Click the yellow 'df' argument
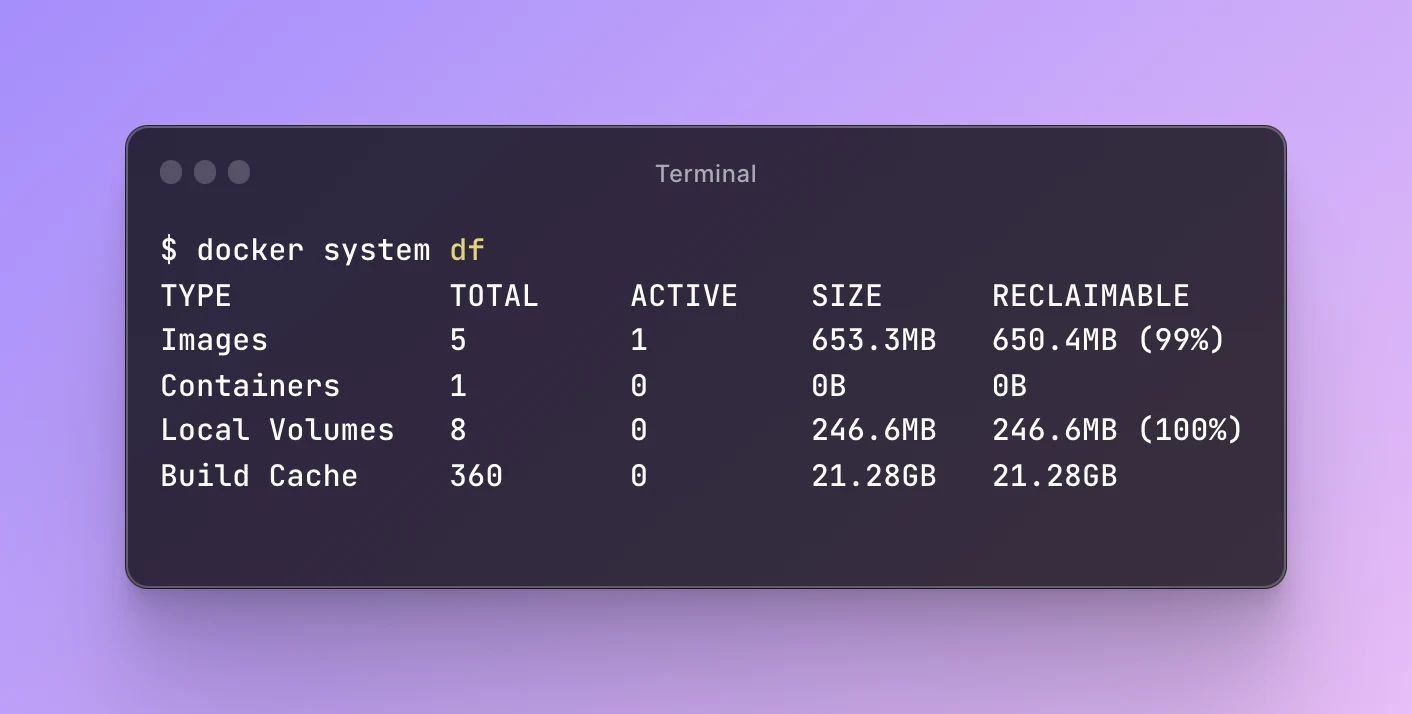 pos(467,250)
